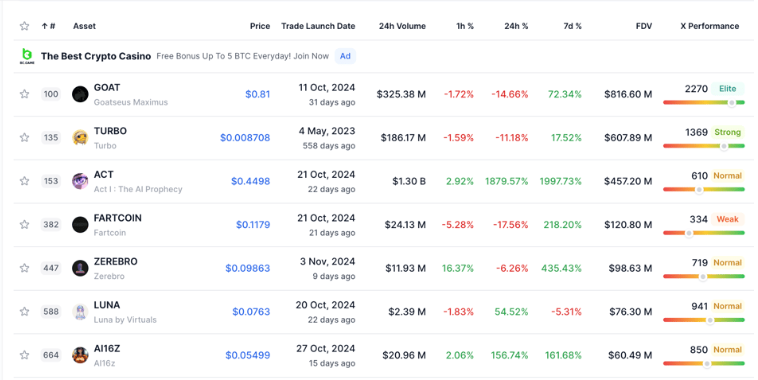Click ACT X Performance score slider
Viewport: 758px width, 380px height.
[704, 190]
